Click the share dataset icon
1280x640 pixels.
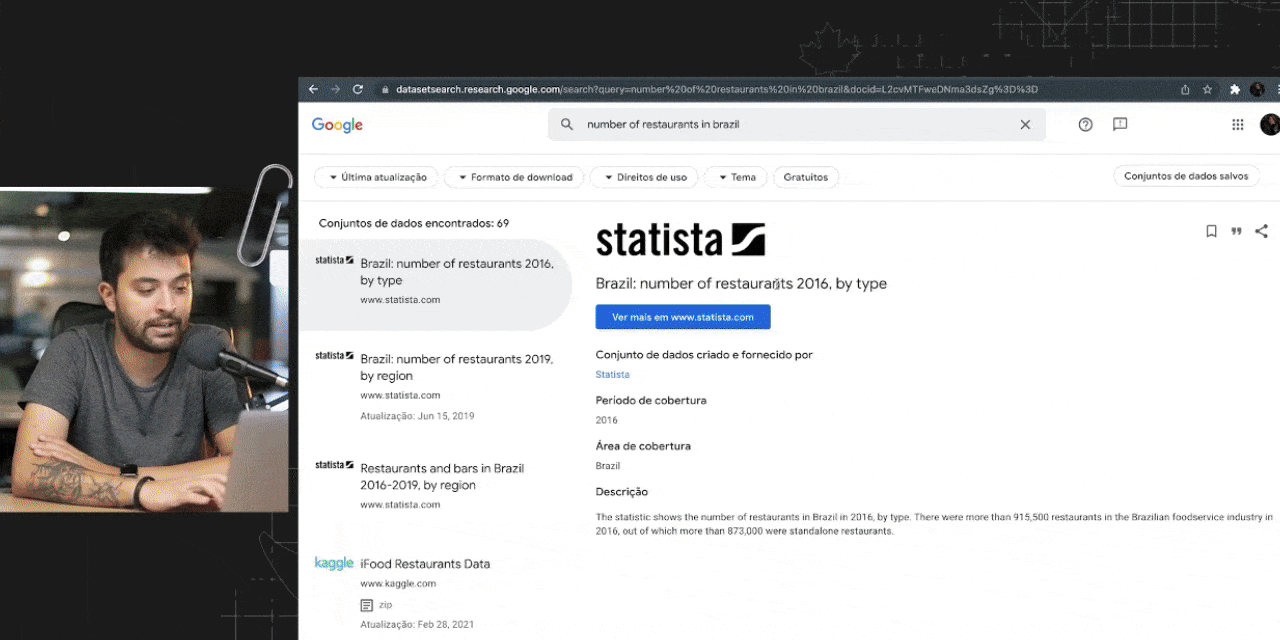click(1261, 231)
